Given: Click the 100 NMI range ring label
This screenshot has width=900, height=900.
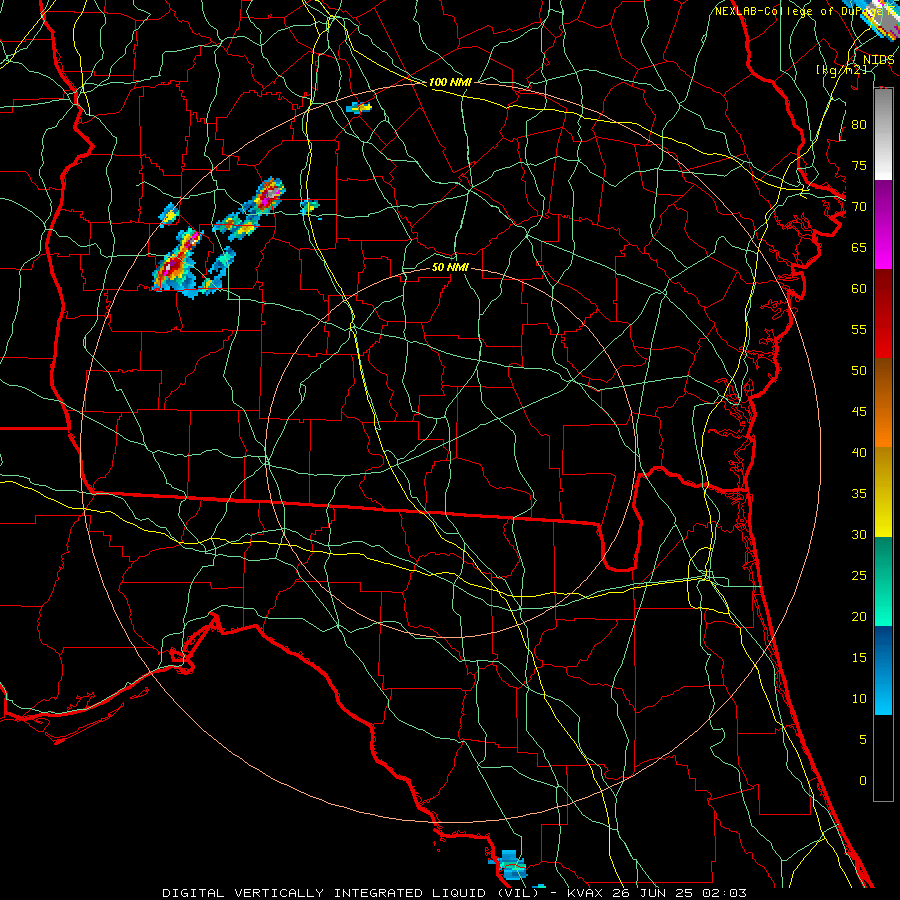Looking at the screenshot, I should (x=450, y=82).
